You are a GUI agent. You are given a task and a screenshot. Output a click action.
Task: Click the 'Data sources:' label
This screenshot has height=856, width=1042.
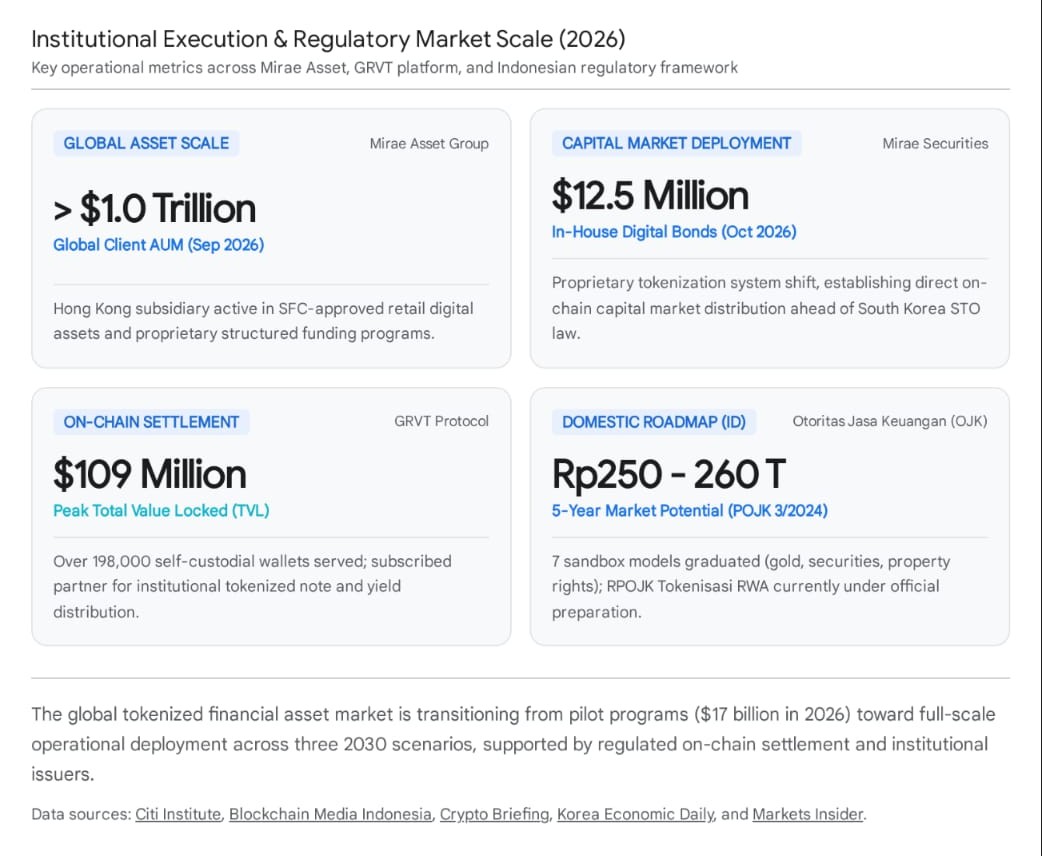[81, 814]
